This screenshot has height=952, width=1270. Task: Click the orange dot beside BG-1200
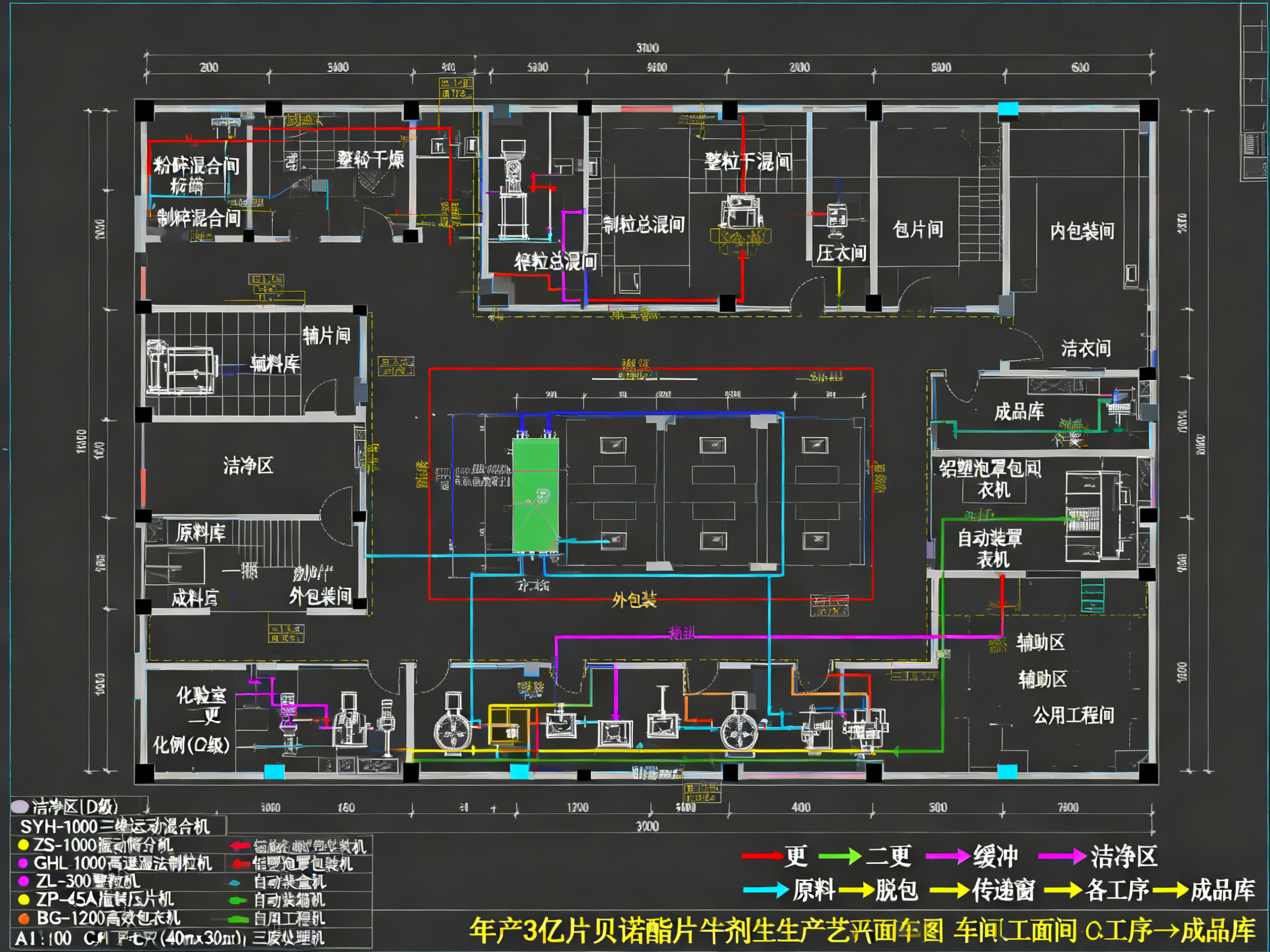(x=24, y=918)
